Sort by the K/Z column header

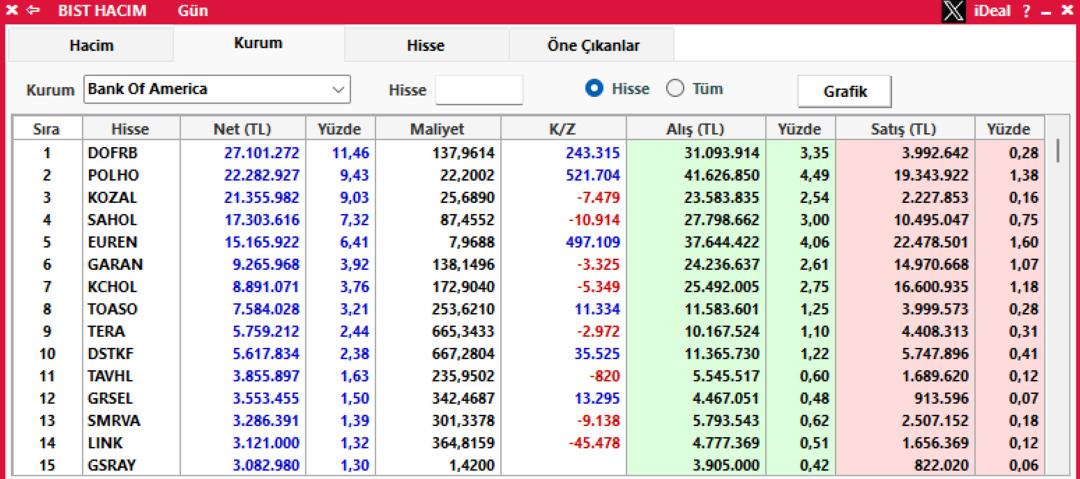(x=563, y=129)
